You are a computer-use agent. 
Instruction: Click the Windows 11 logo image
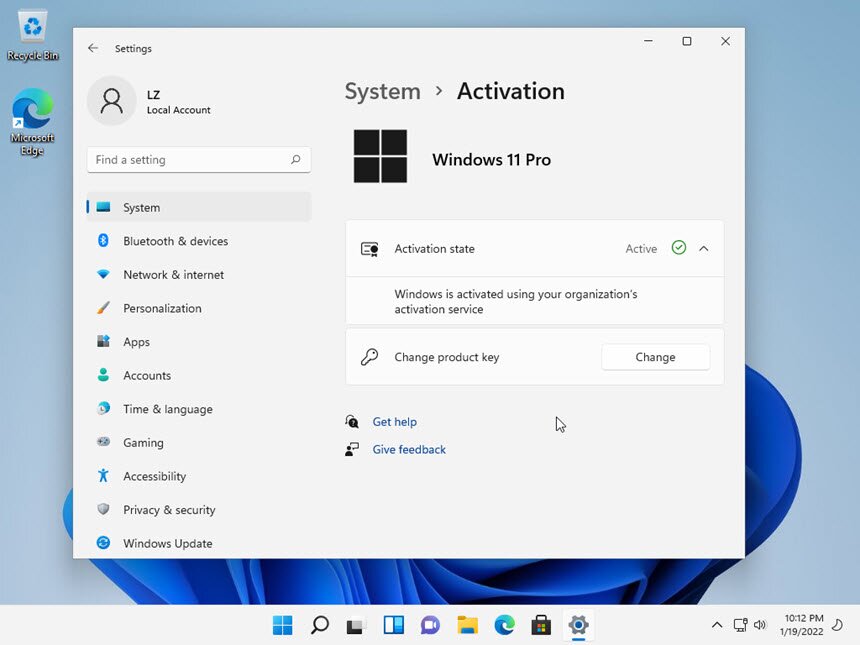tap(380, 156)
